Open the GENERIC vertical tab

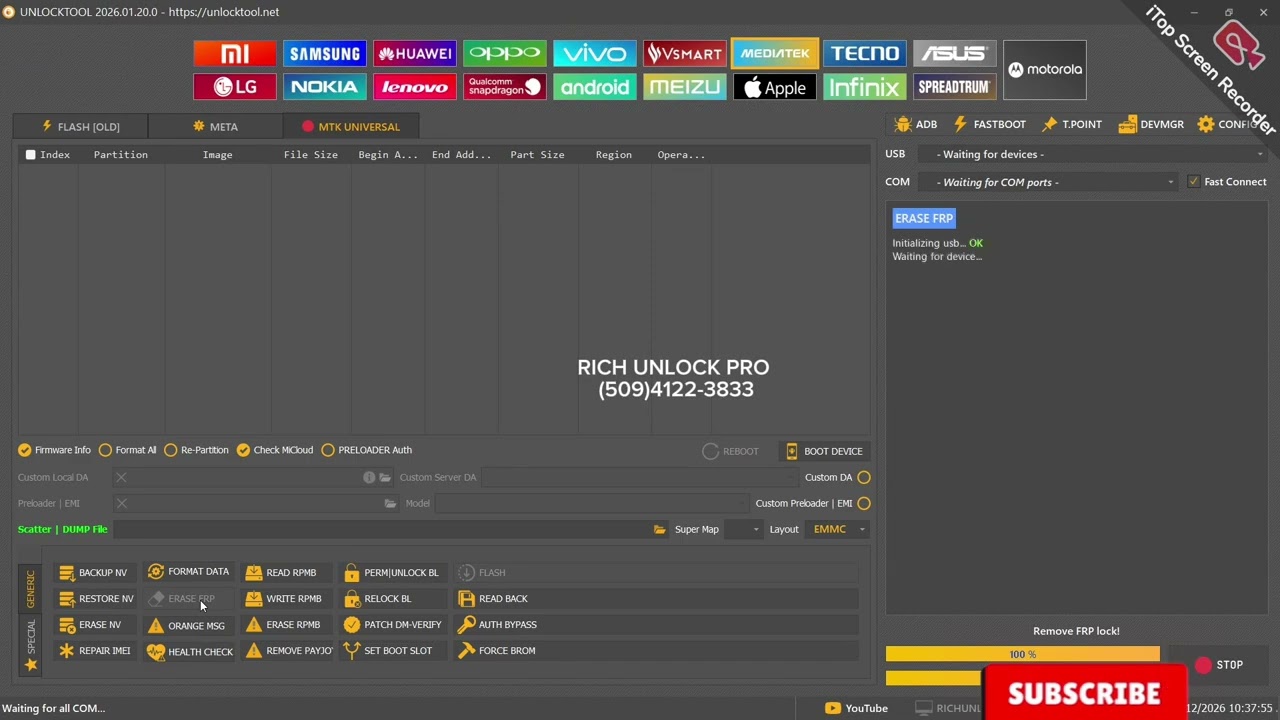[30, 589]
